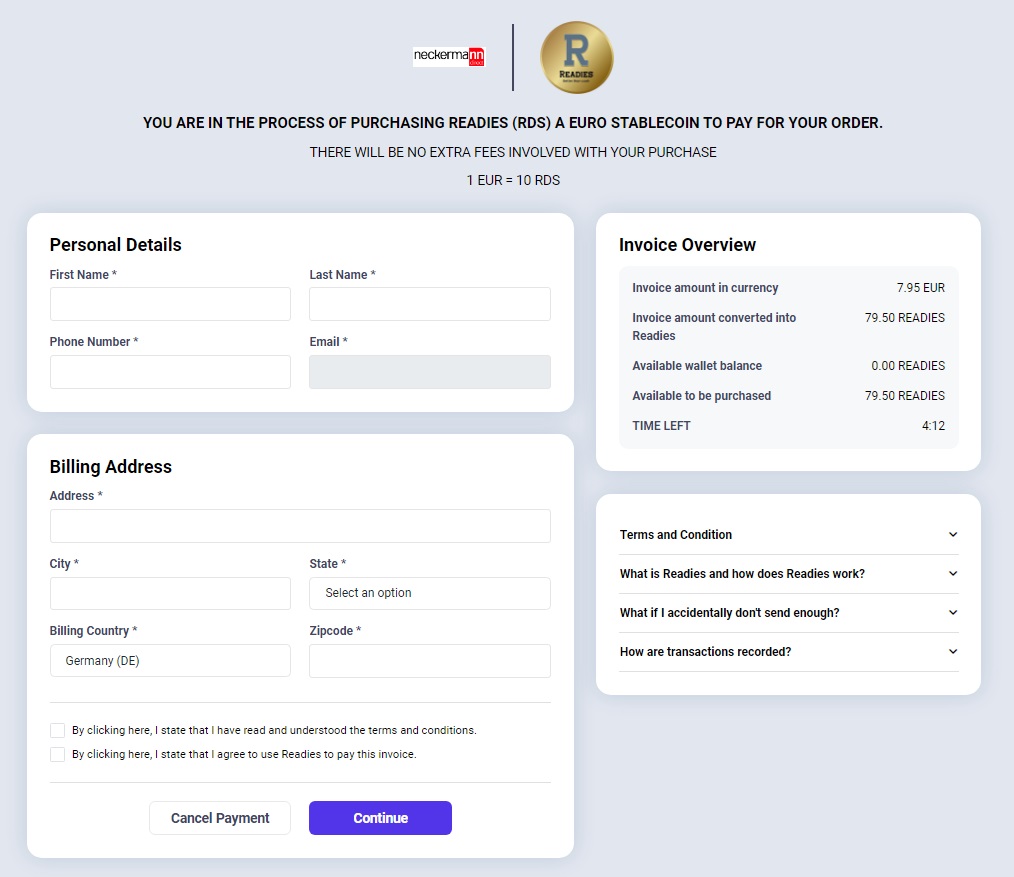Expand 'What is Readies' FAQ chevron

click(952, 574)
